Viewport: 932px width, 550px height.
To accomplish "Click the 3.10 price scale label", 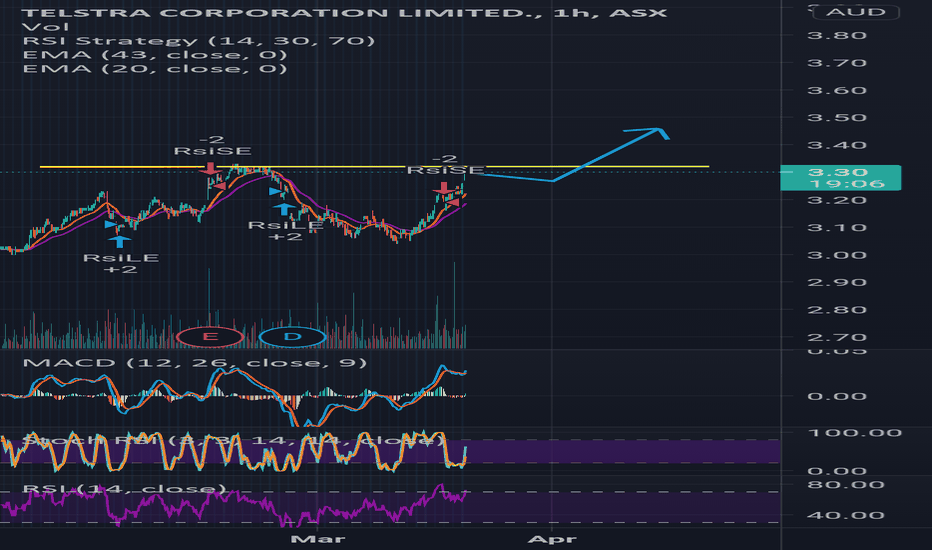I will [x=837, y=228].
